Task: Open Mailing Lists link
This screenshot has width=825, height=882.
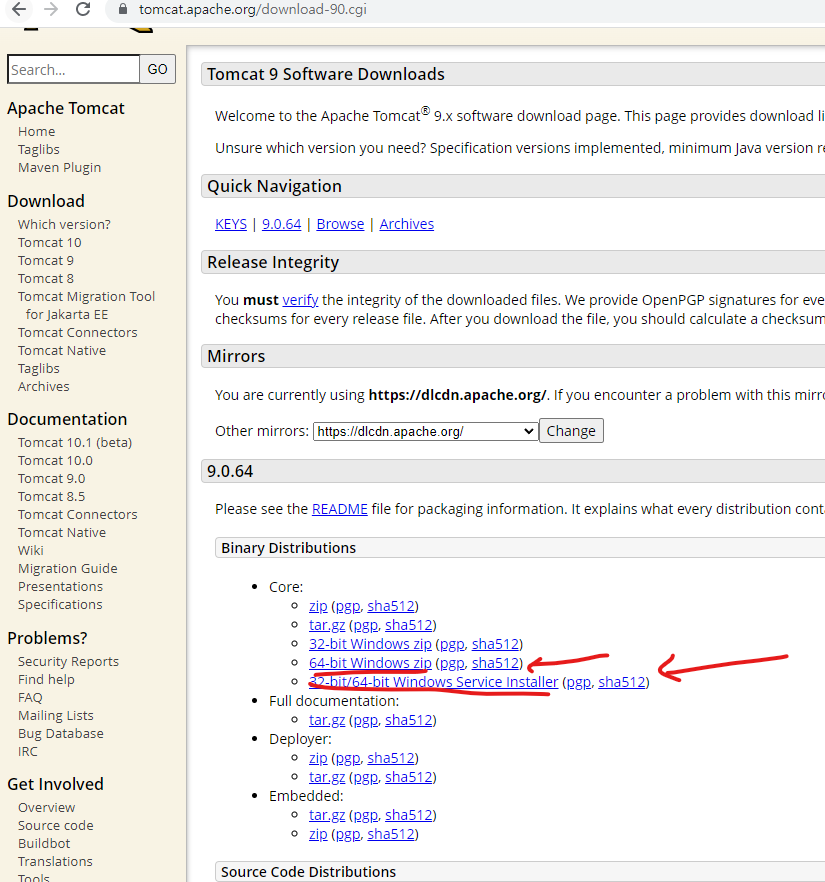Action: pos(56,716)
